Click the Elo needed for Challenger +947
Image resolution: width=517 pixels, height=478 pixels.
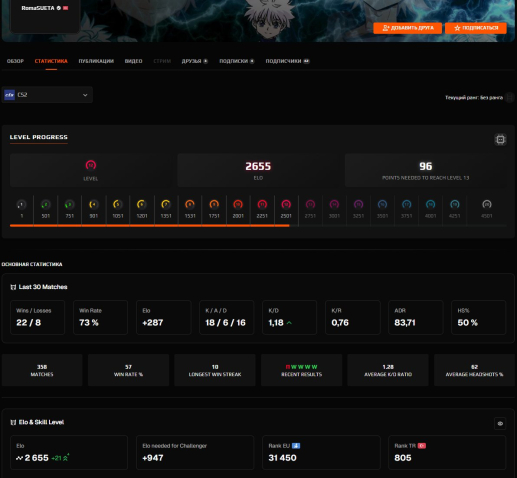(x=153, y=458)
